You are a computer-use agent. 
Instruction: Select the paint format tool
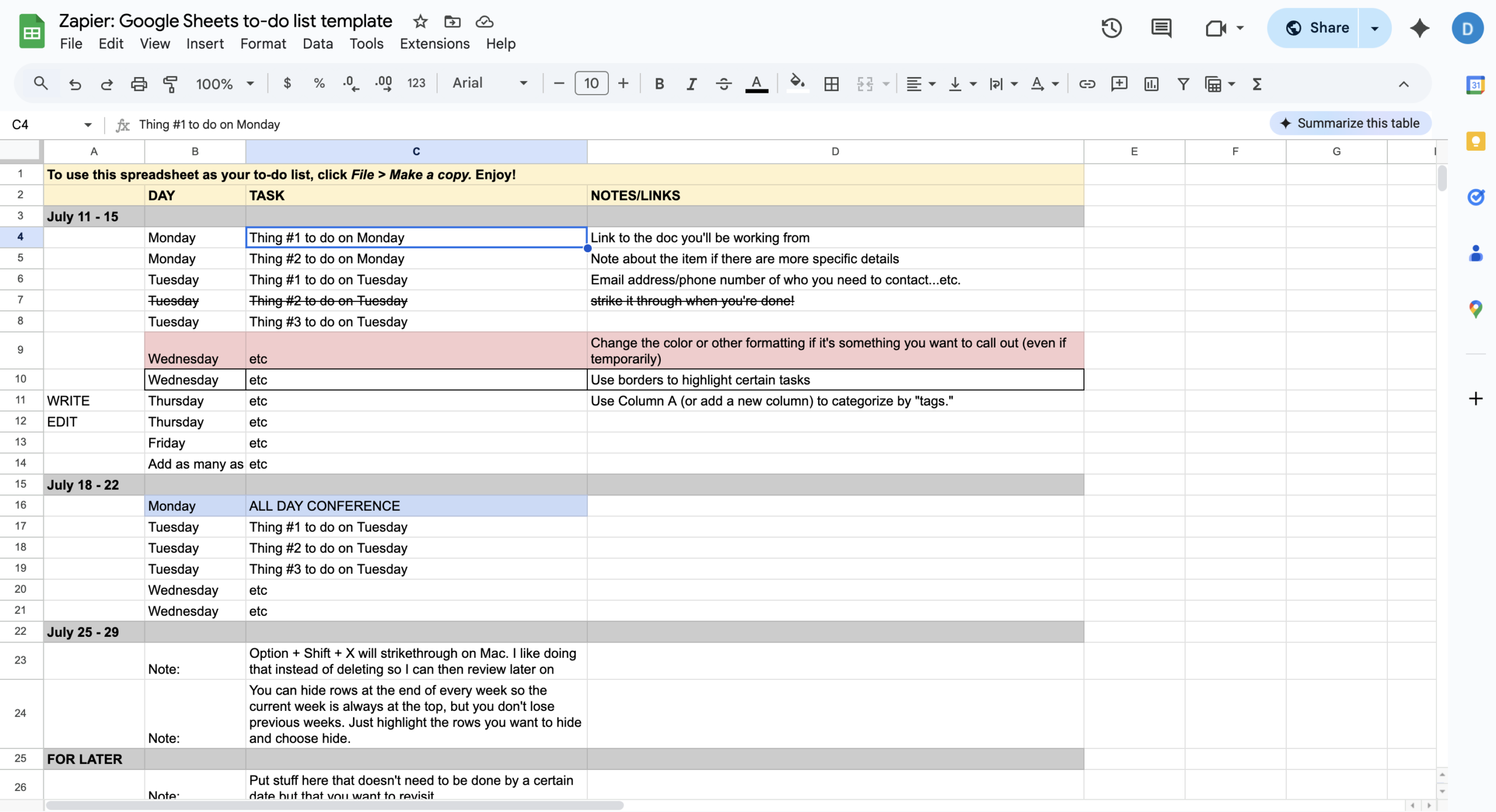pos(169,84)
